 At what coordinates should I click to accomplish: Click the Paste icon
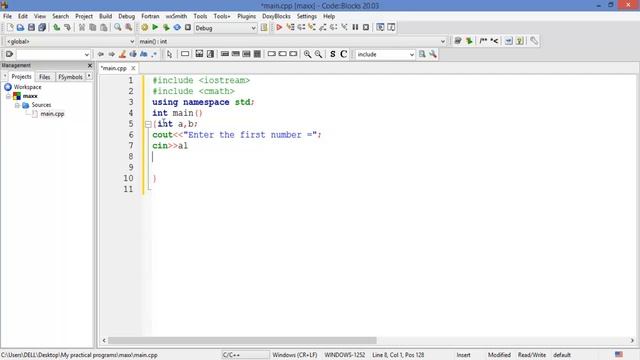(x=104, y=27)
